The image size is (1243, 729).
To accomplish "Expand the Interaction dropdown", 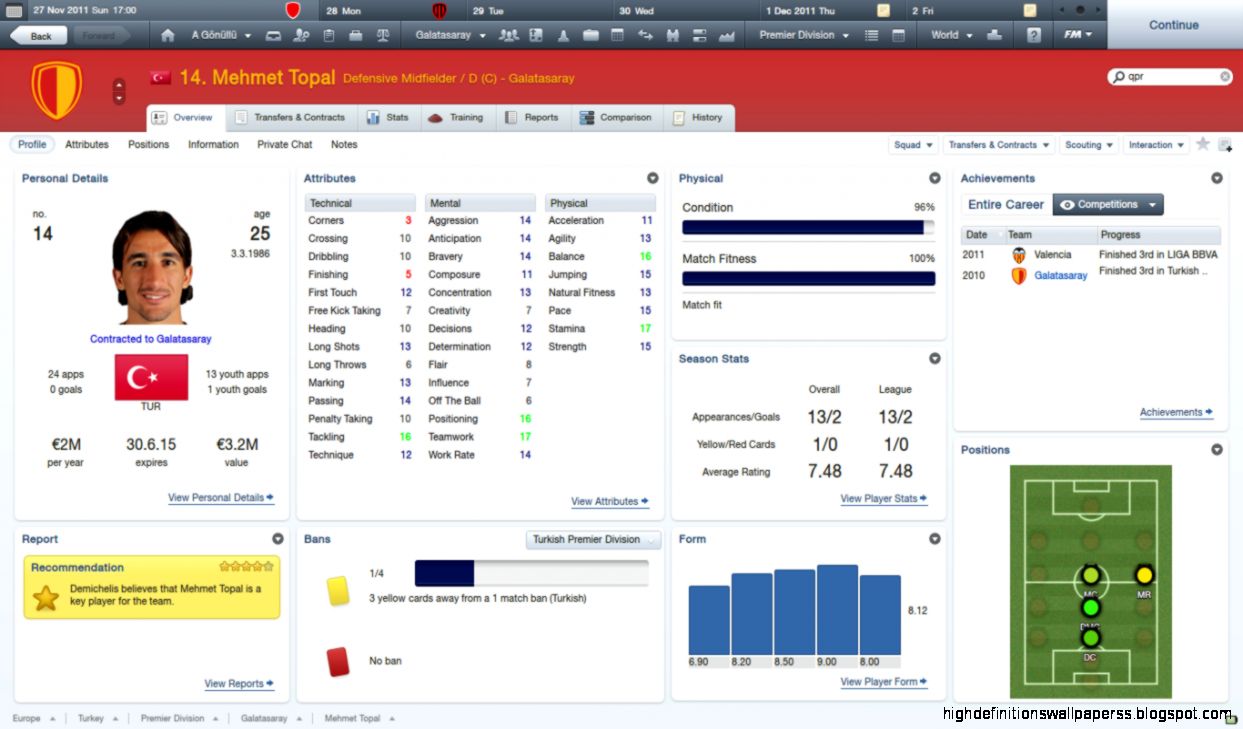I will coord(1156,145).
